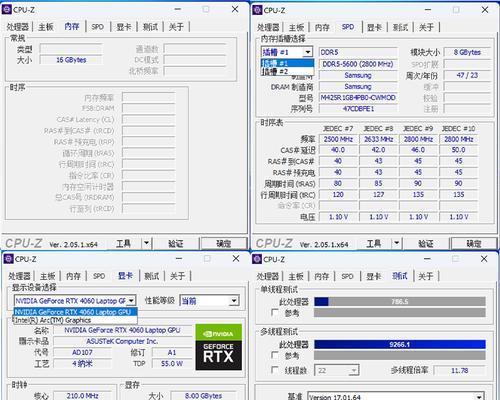Open SPD tab in the memory window
Image resolution: width=500 pixels, height=400 pixels.
[98, 27]
